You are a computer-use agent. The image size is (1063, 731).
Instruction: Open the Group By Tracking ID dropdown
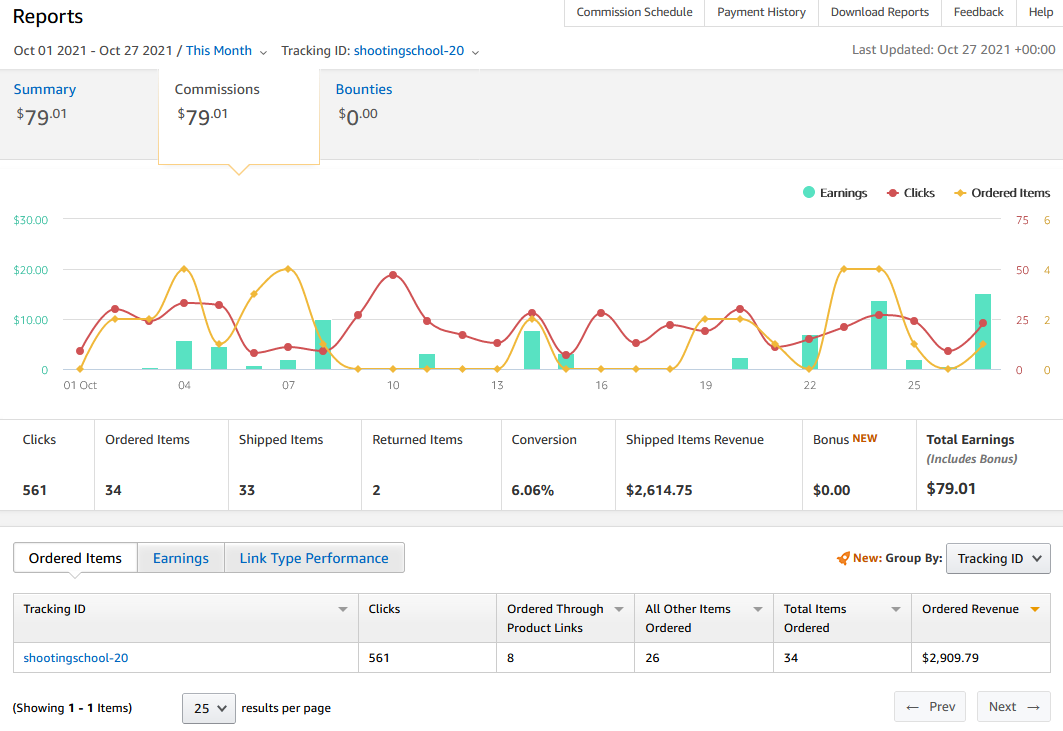(x=998, y=558)
